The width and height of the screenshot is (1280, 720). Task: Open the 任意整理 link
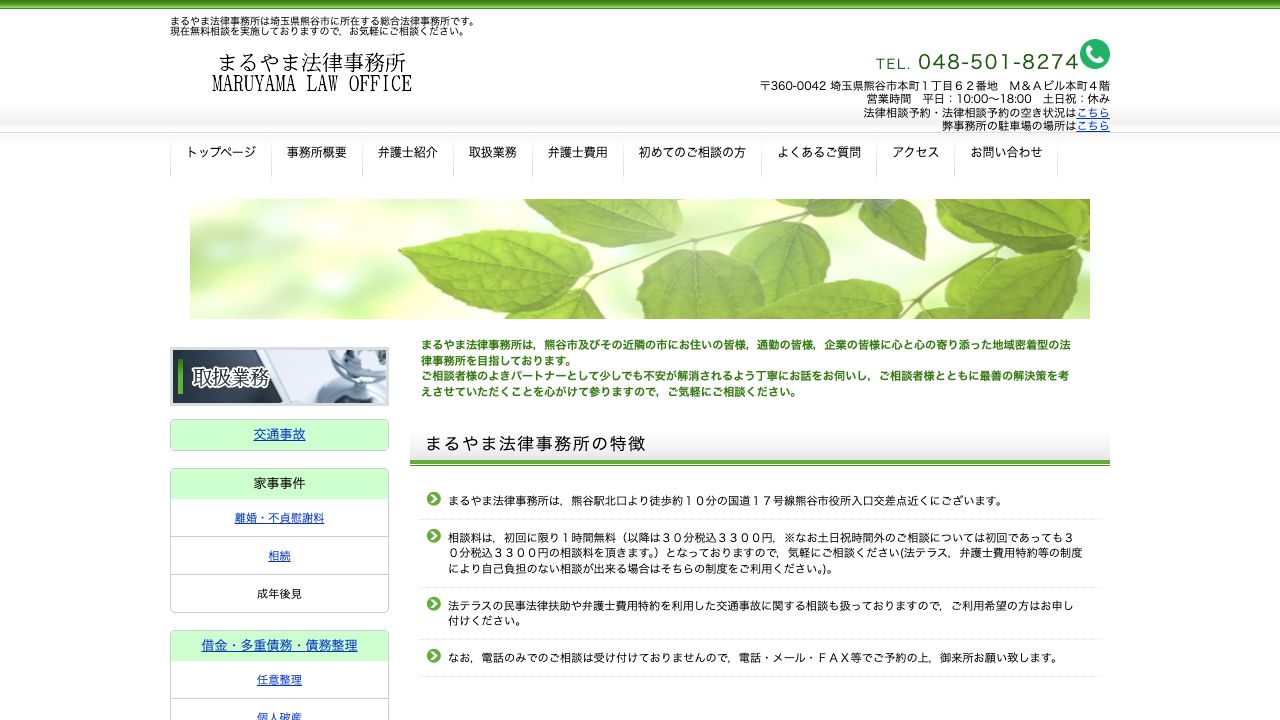pyautogui.click(x=279, y=679)
